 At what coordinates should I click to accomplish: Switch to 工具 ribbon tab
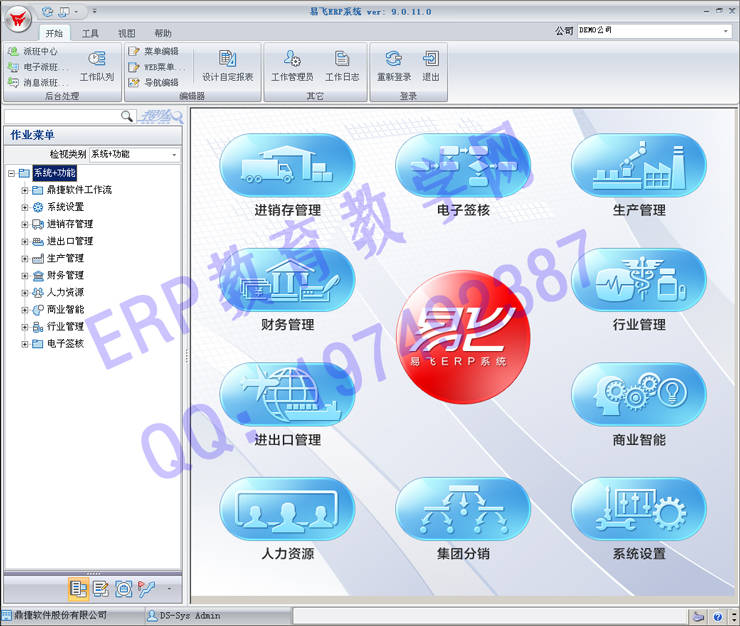[x=90, y=33]
